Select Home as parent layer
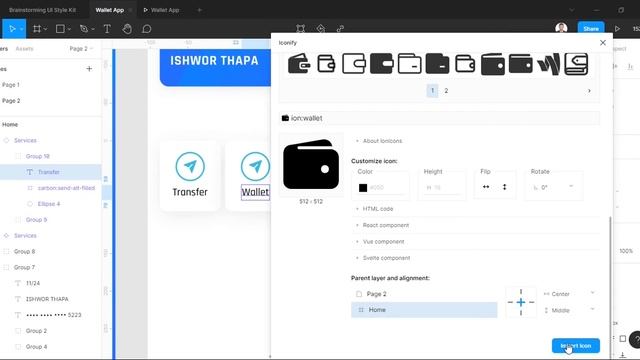The height and width of the screenshot is (360, 640). [424, 310]
